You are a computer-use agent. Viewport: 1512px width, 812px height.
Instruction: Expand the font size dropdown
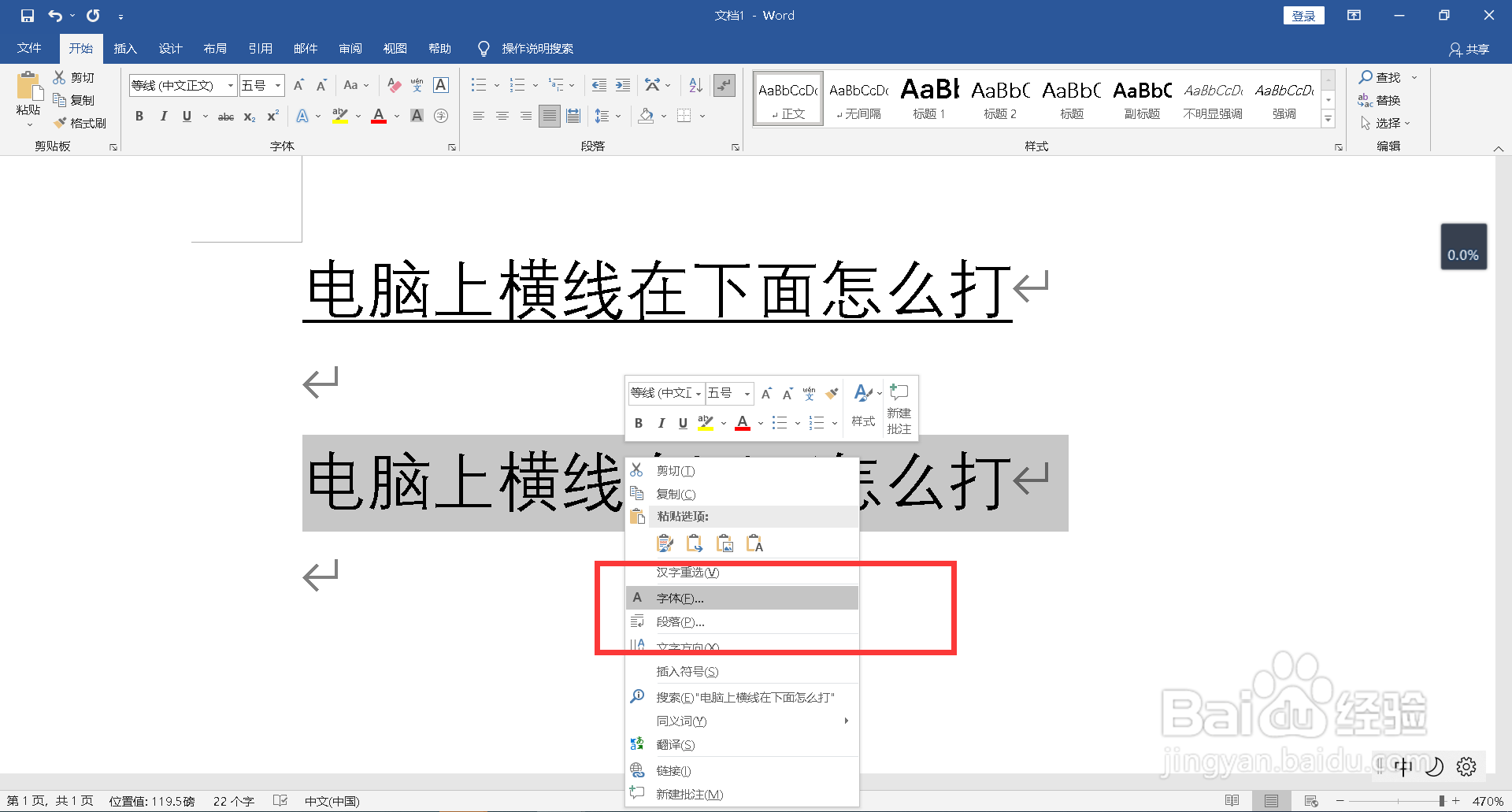(277, 85)
